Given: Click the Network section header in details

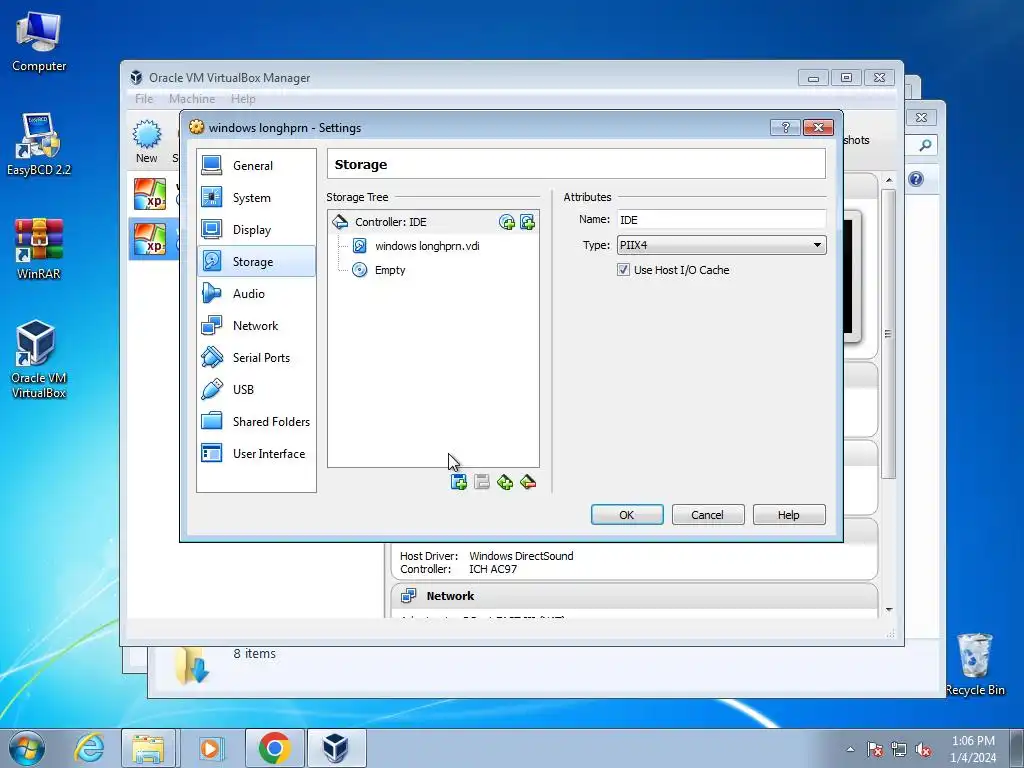Looking at the screenshot, I should coord(635,596).
